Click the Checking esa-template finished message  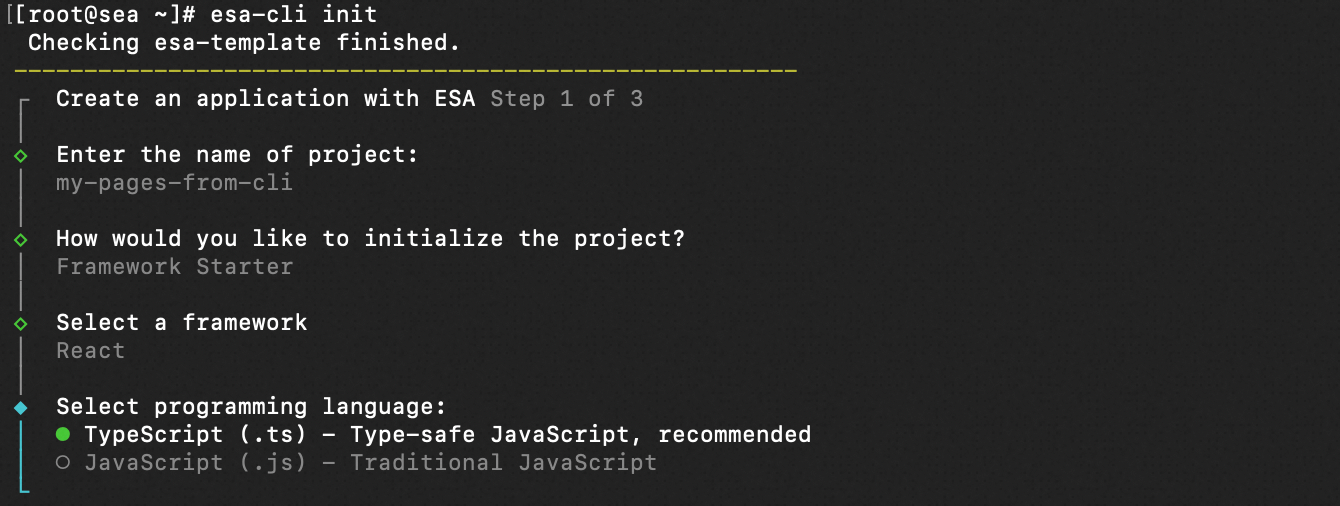pos(244,43)
